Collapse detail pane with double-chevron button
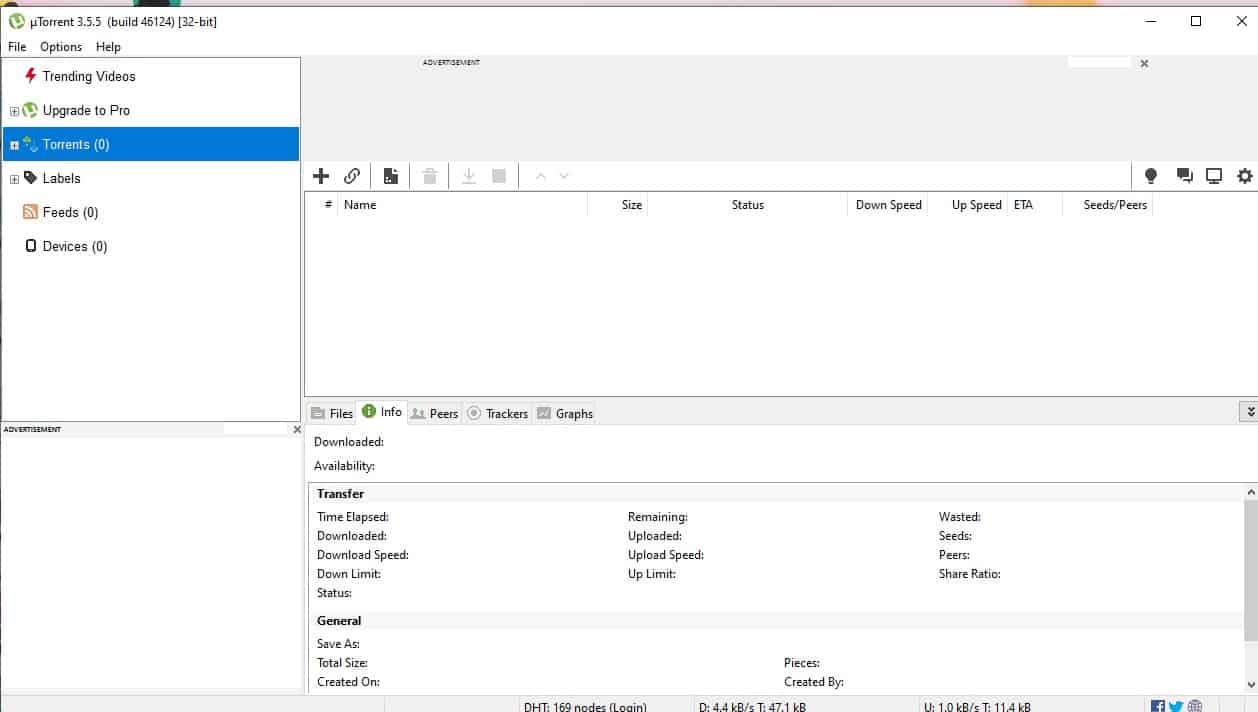Viewport: 1258px width, 712px height. tap(1249, 412)
